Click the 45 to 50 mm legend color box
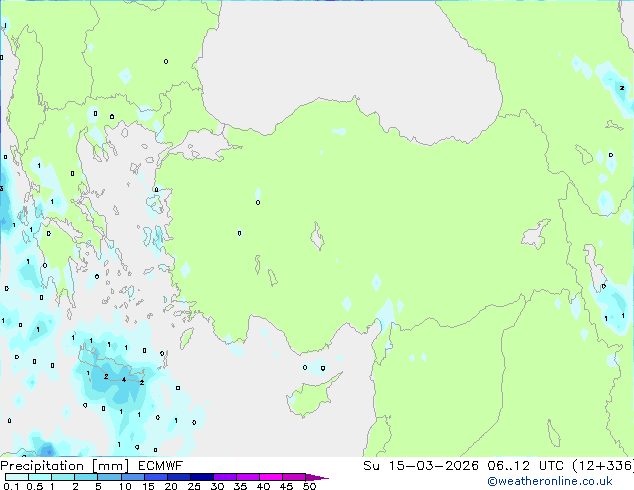Screen dimensions: 634x490 [x=294, y=477]
